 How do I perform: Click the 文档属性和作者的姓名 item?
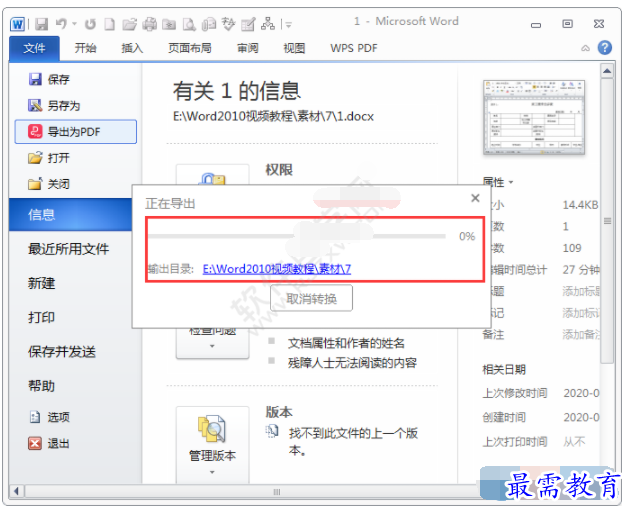tap(346, 343)
